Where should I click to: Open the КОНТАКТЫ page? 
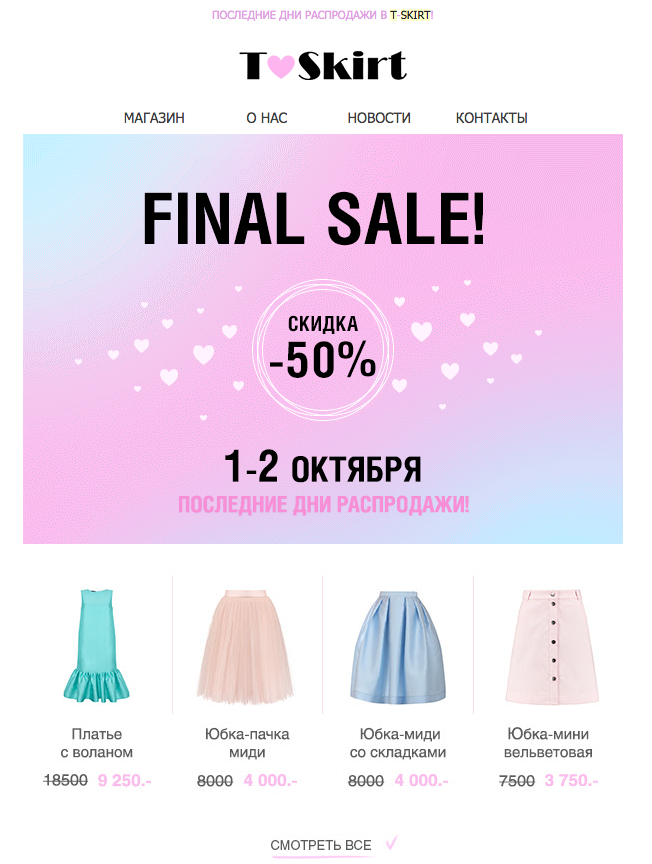[x=492, y=118]
